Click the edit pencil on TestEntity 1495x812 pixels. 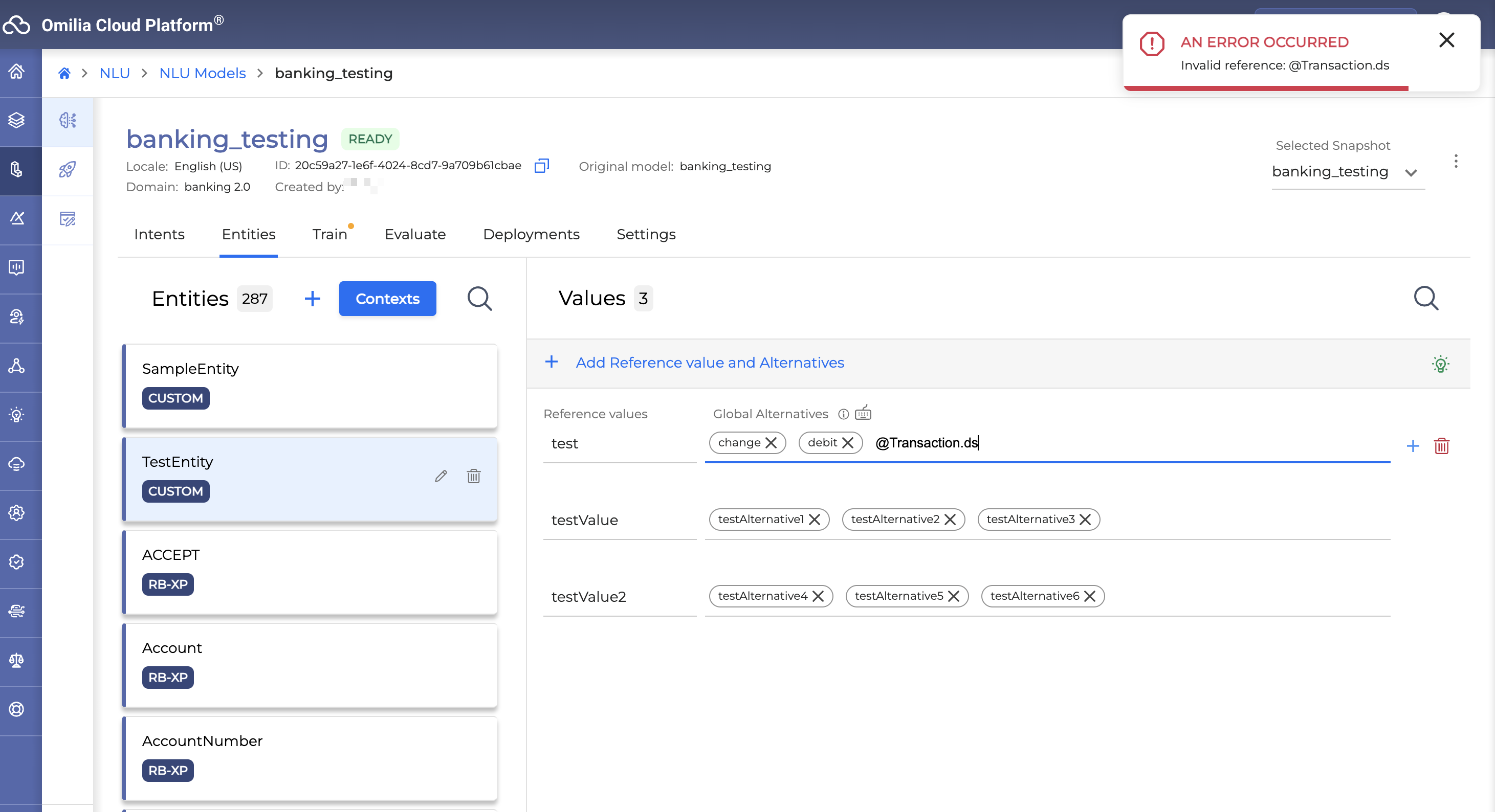(441, 476)
